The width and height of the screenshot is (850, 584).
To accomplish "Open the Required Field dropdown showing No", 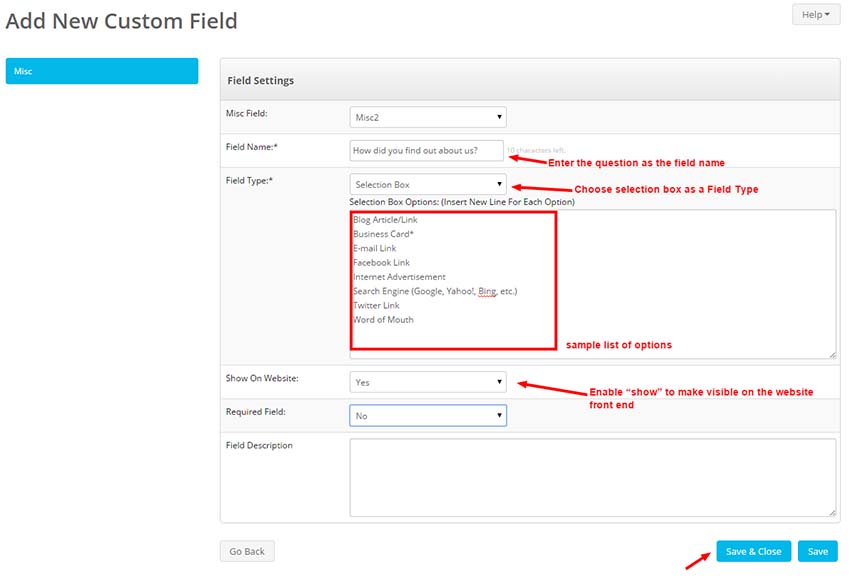I will (x=428, y=416).
